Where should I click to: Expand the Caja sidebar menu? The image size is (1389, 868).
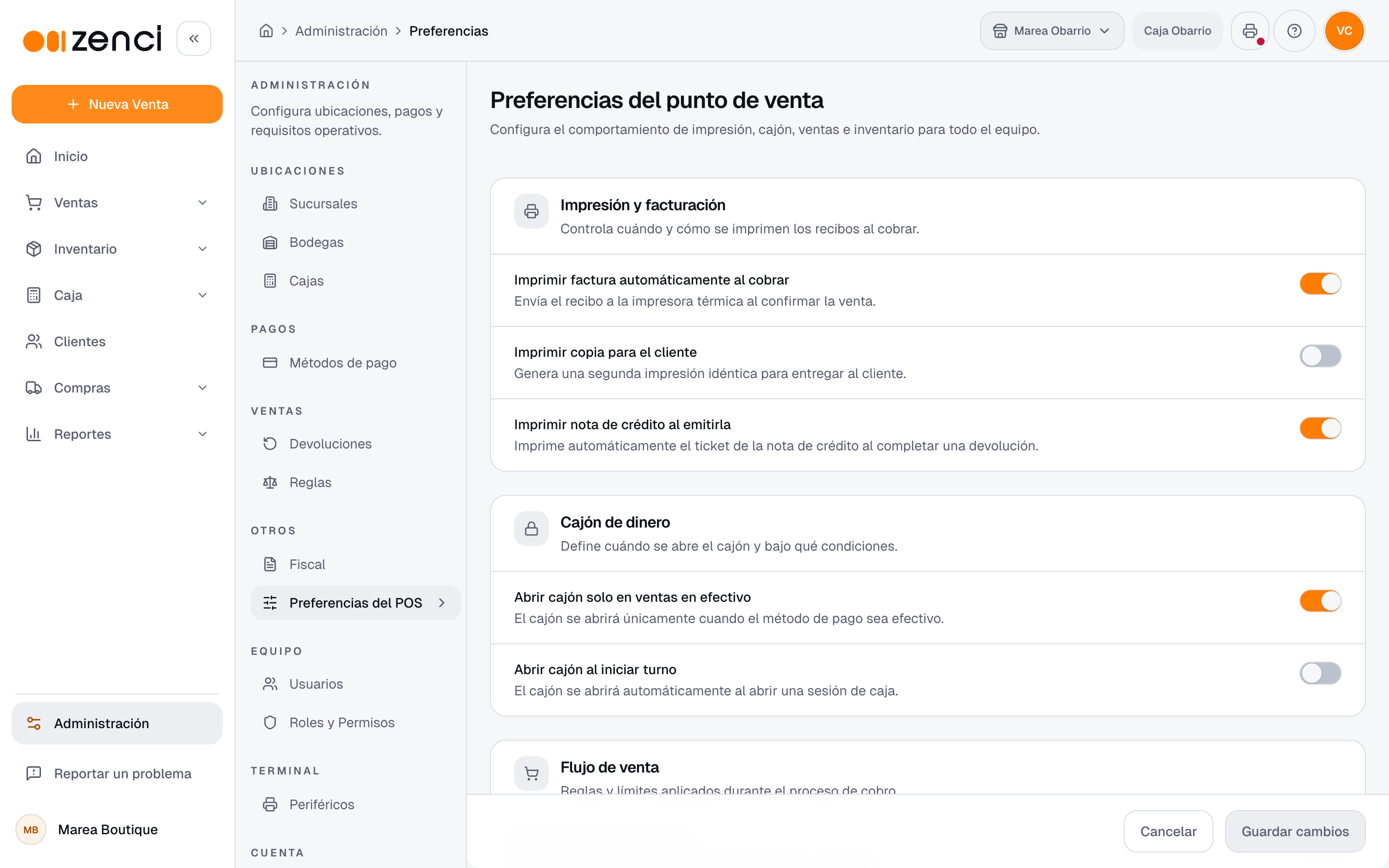coord(117,295)
